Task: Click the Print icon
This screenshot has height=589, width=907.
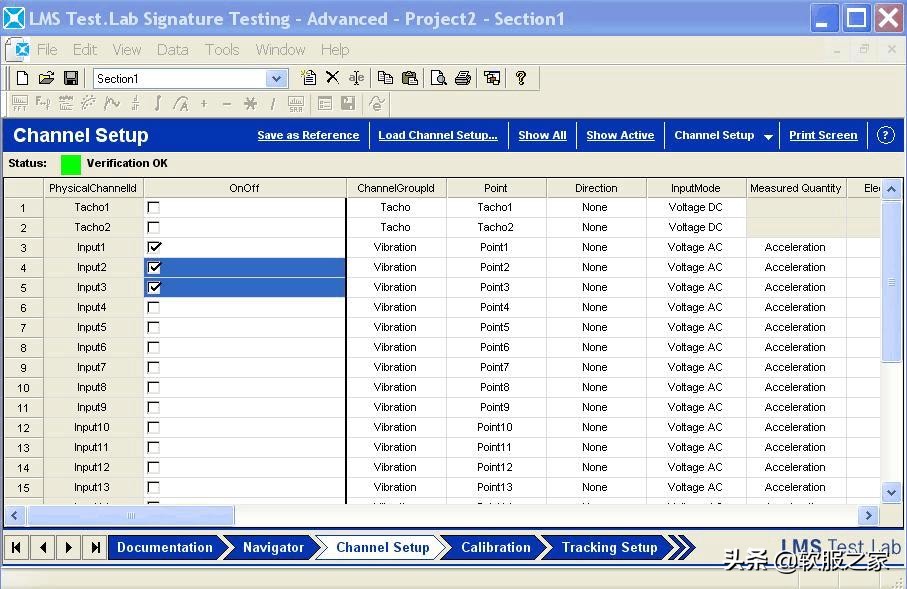Action: coord(463,78)
